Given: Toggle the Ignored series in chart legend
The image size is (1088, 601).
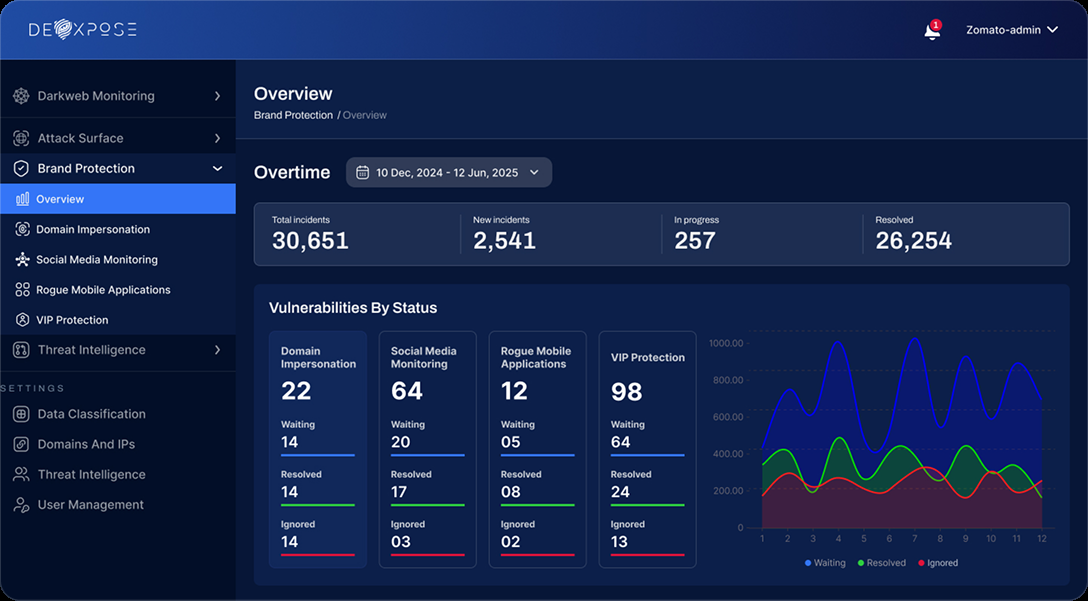Looking at the screenshot, I should (x=936, y=563).
